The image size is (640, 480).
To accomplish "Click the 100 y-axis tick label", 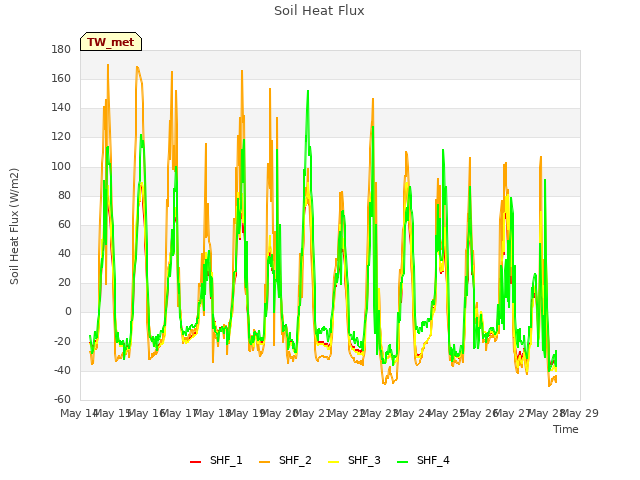I will click(x=61, y=166).
